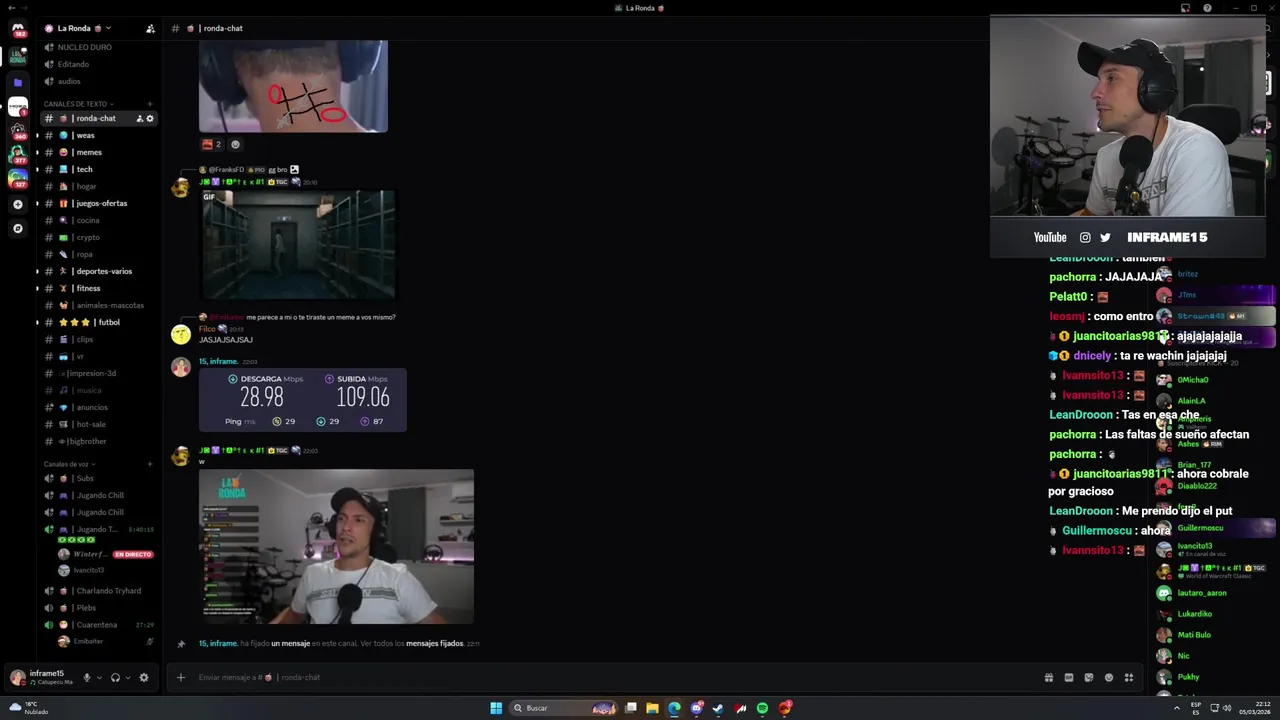Open ronda-chat channel settings gear
Viewport: 1280px width, 720px height.
point(150,118)
